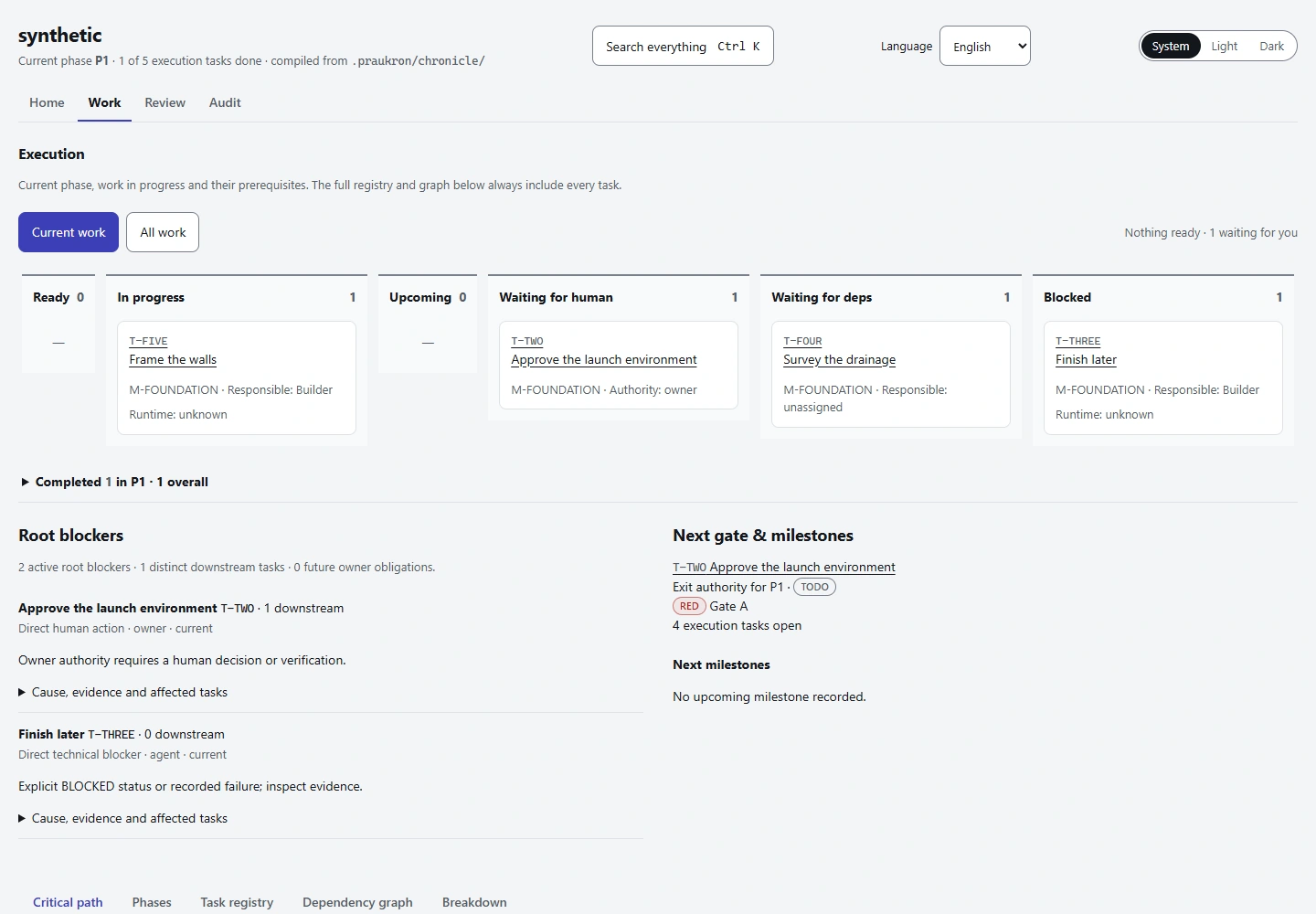Open the Breakdown tab
Image resolution: width=1316 pixels, height=914 pixels.
tap(474, 902)
